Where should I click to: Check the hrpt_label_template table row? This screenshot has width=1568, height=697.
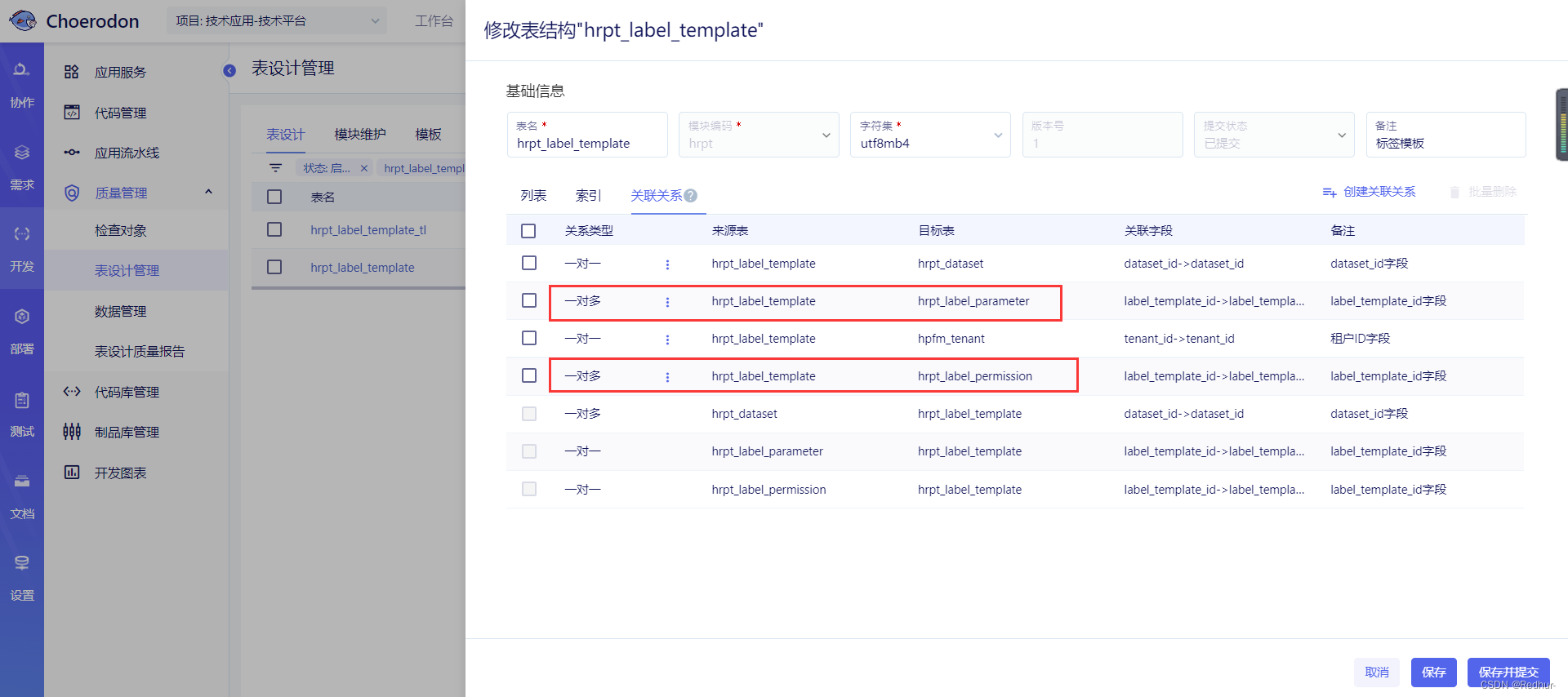click(274, 267)
